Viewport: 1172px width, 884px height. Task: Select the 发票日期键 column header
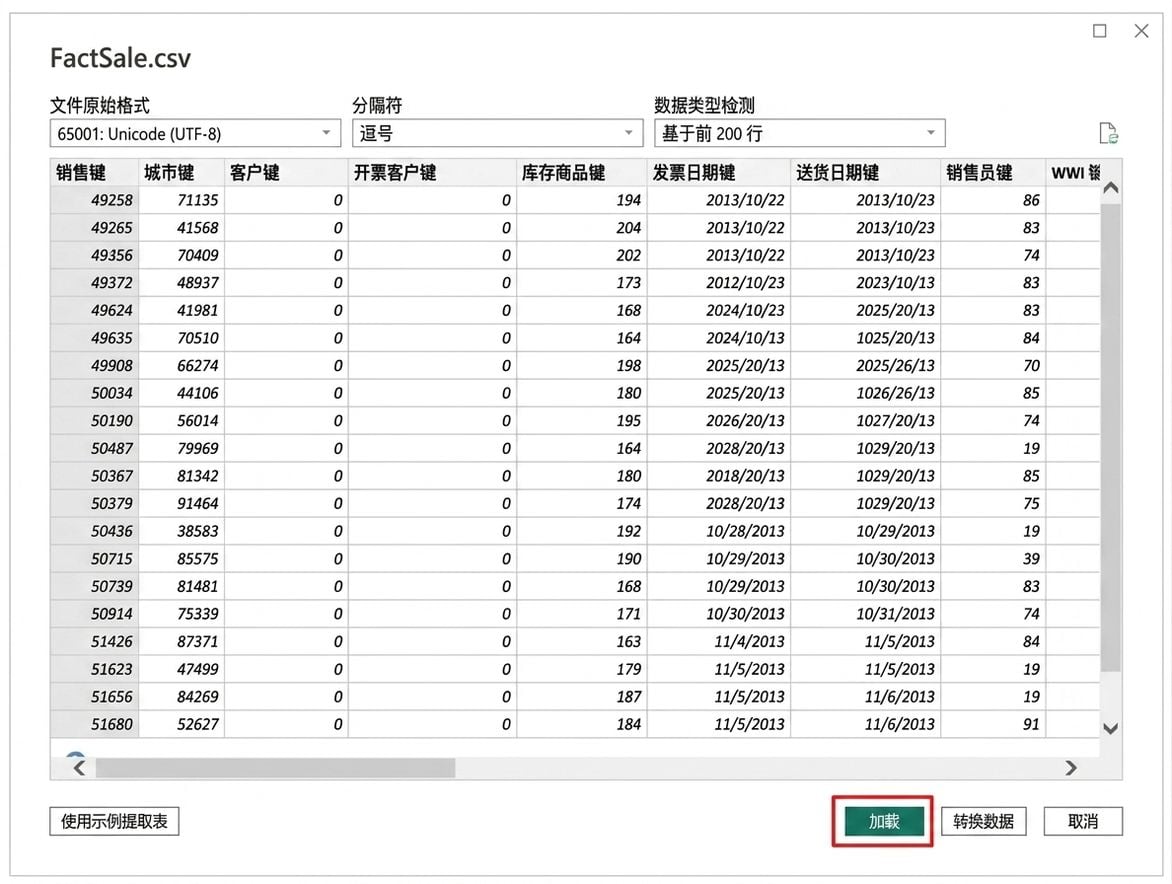point(718,173)
